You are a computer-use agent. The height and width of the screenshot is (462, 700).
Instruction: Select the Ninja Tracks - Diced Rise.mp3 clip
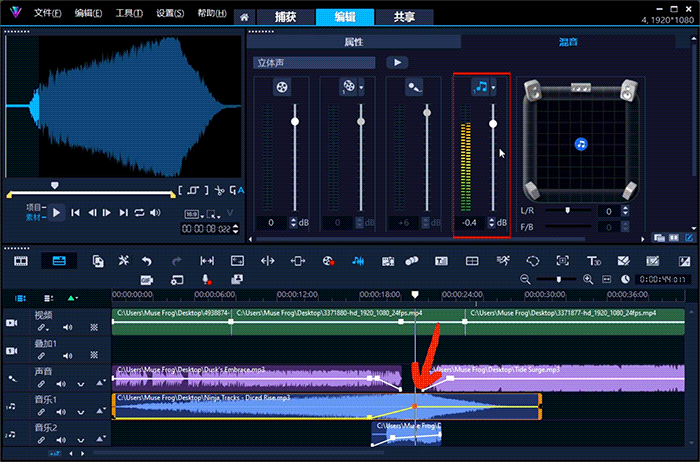tap(250, 406)
